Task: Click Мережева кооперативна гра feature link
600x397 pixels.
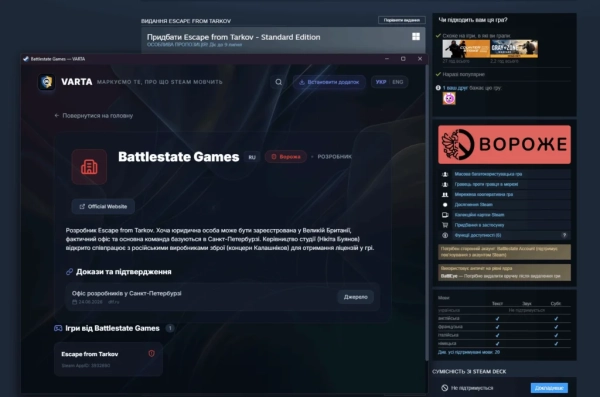Action: (x=484, y=194)
